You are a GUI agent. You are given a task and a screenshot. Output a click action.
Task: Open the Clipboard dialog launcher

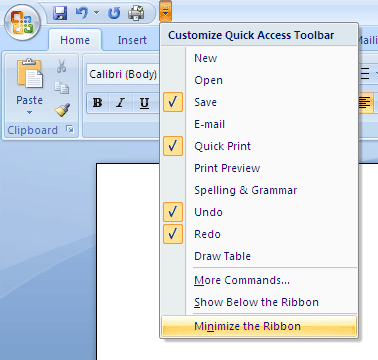click(x=70, y=129)
